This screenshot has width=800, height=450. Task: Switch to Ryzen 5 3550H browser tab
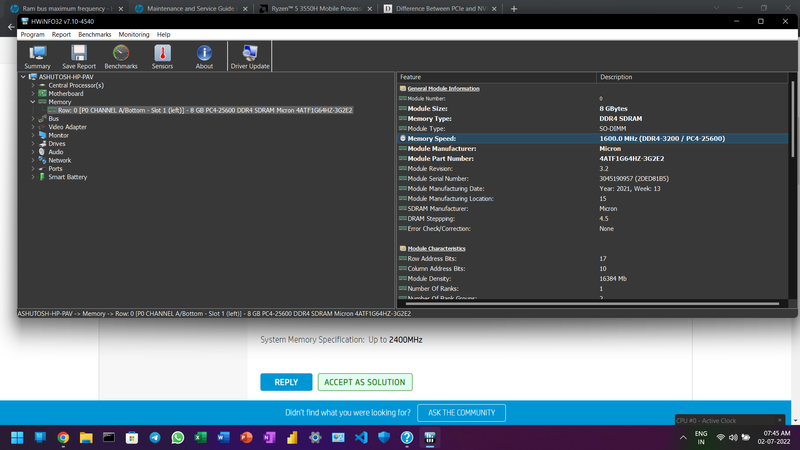point(315,9)
